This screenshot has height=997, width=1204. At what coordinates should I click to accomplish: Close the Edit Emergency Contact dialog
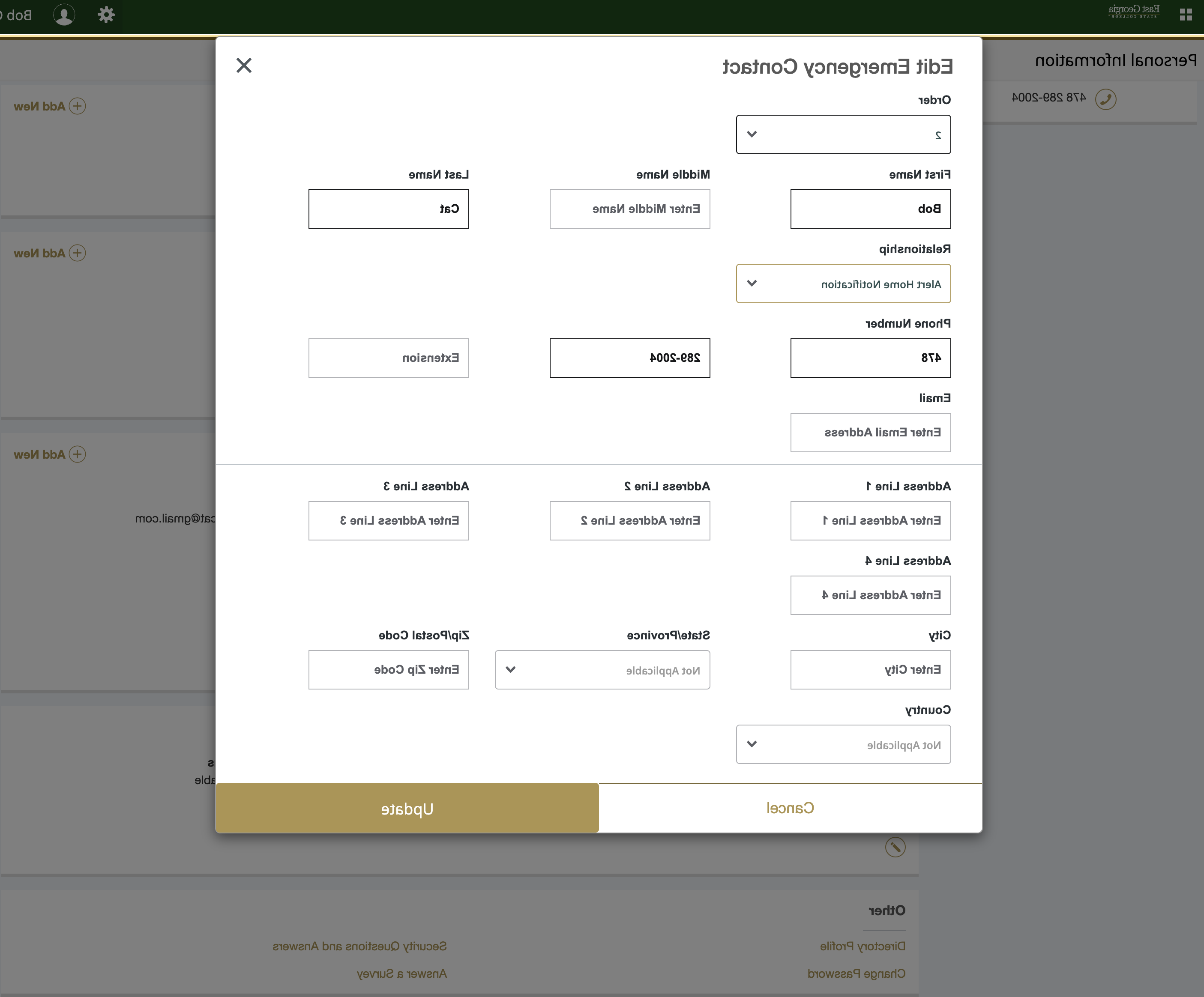tap(244, 66)
